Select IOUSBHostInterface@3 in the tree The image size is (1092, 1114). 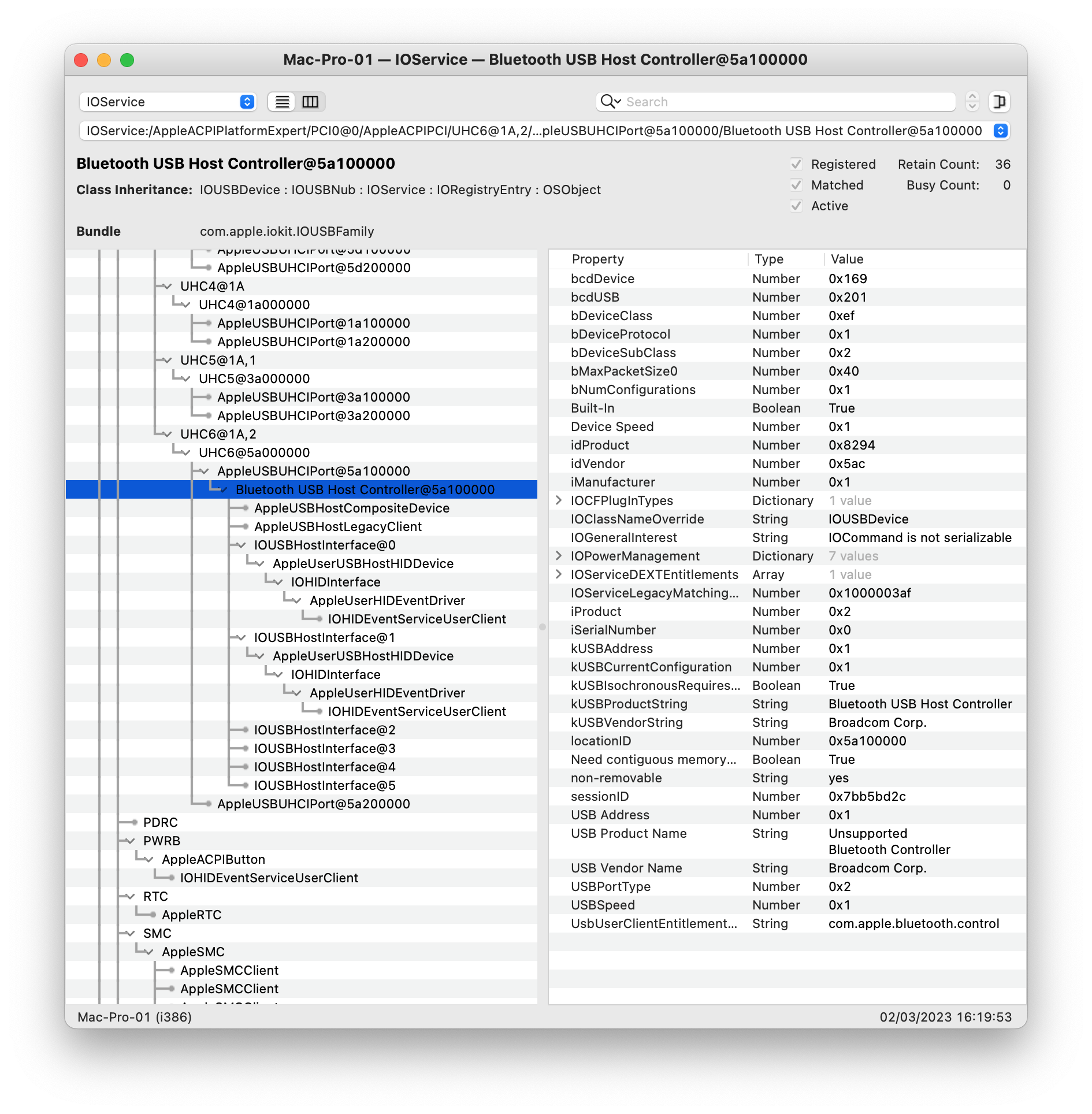point(325,749)
